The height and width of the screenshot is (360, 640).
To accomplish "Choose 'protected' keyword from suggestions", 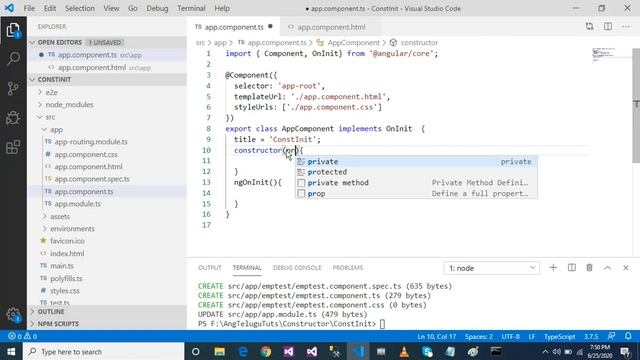I will [x=416, y=172].
